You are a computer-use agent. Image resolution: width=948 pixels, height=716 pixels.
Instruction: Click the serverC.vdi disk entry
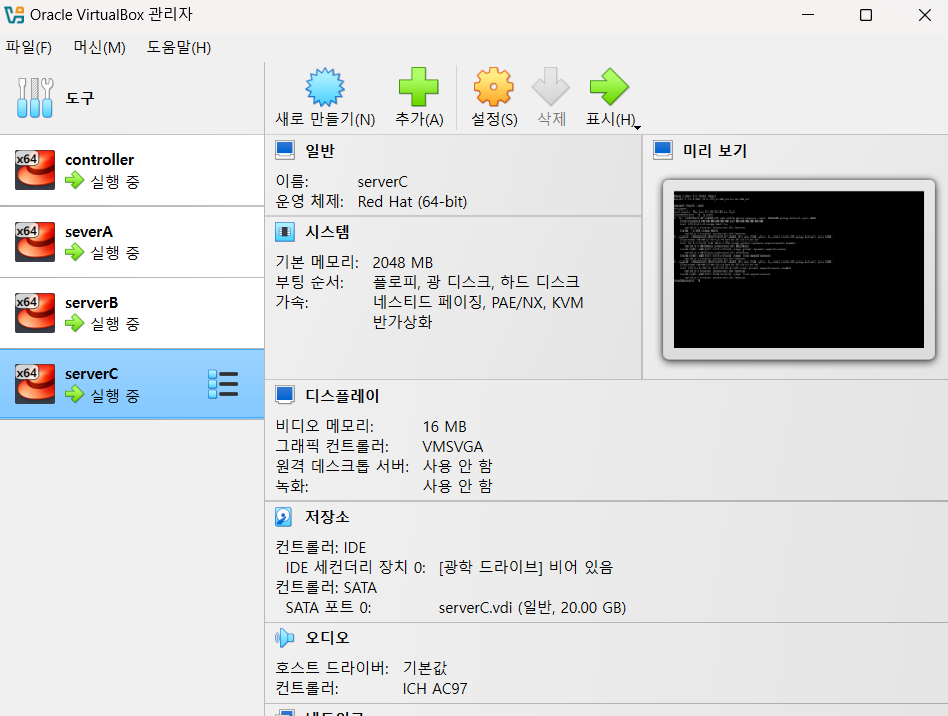coord(532,607)
